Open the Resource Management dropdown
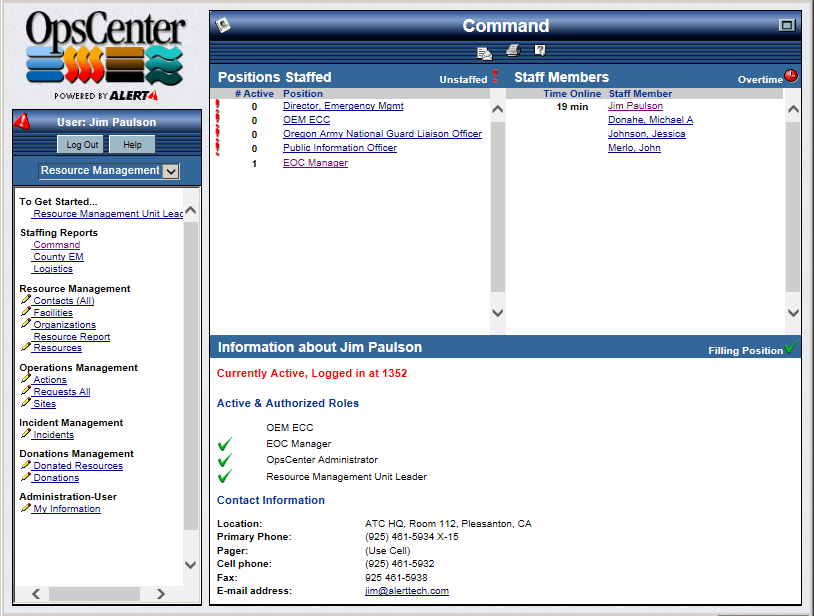 [x=171, y=171]
